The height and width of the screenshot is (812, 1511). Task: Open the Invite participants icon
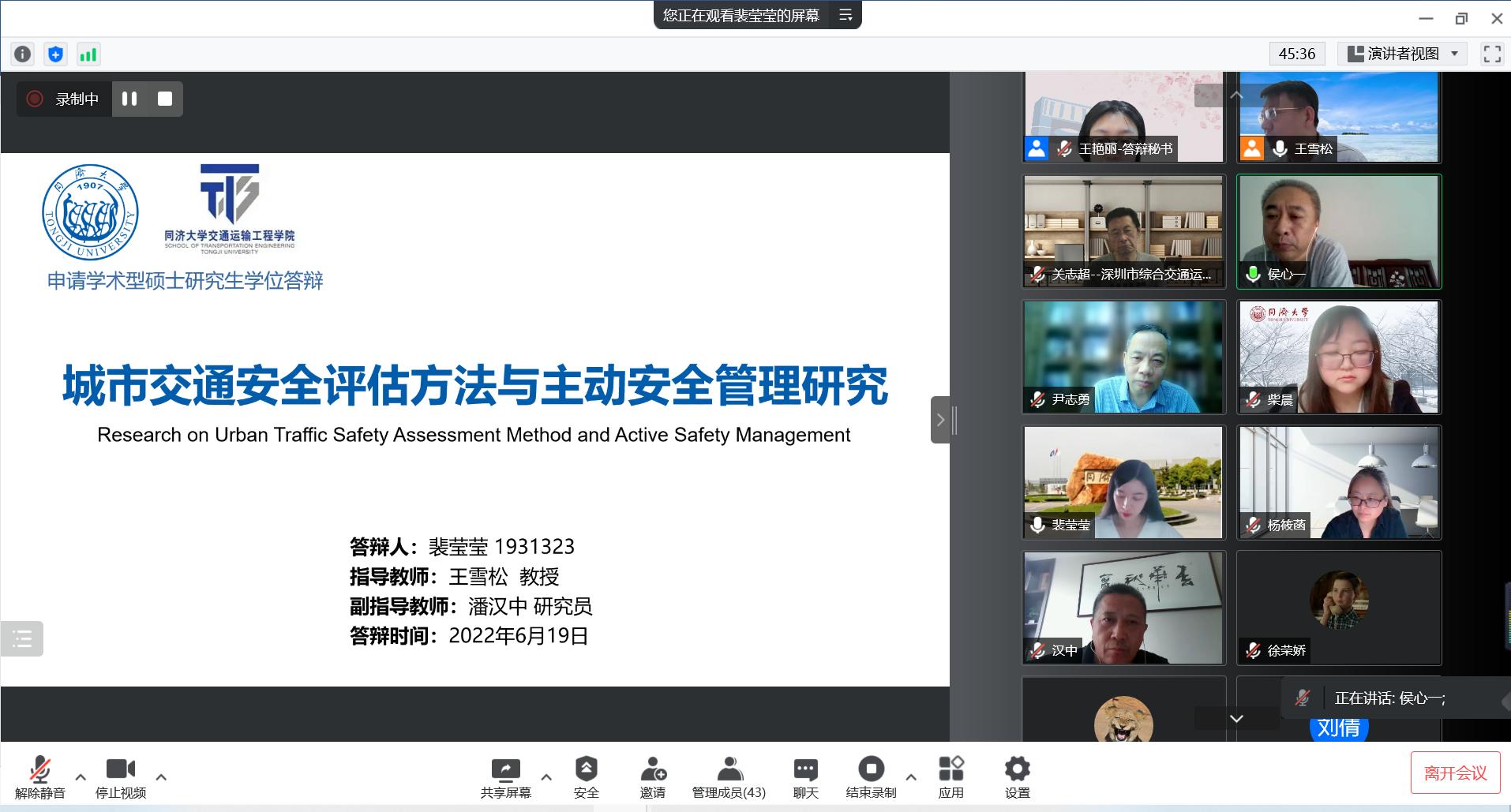click(652, 776)
